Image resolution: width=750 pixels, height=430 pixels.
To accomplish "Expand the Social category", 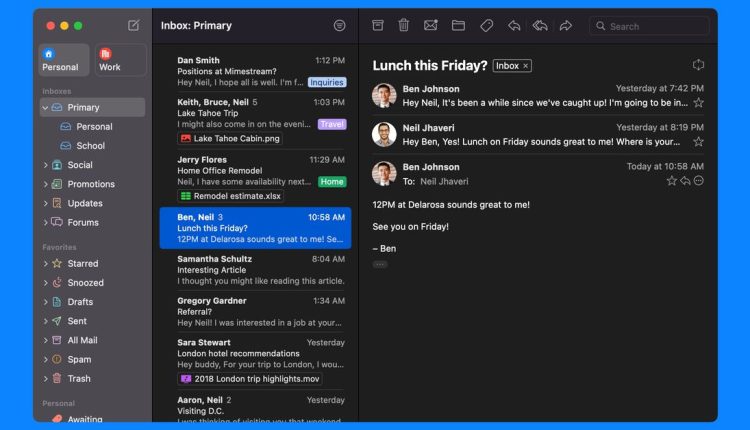I will (45, 165).
